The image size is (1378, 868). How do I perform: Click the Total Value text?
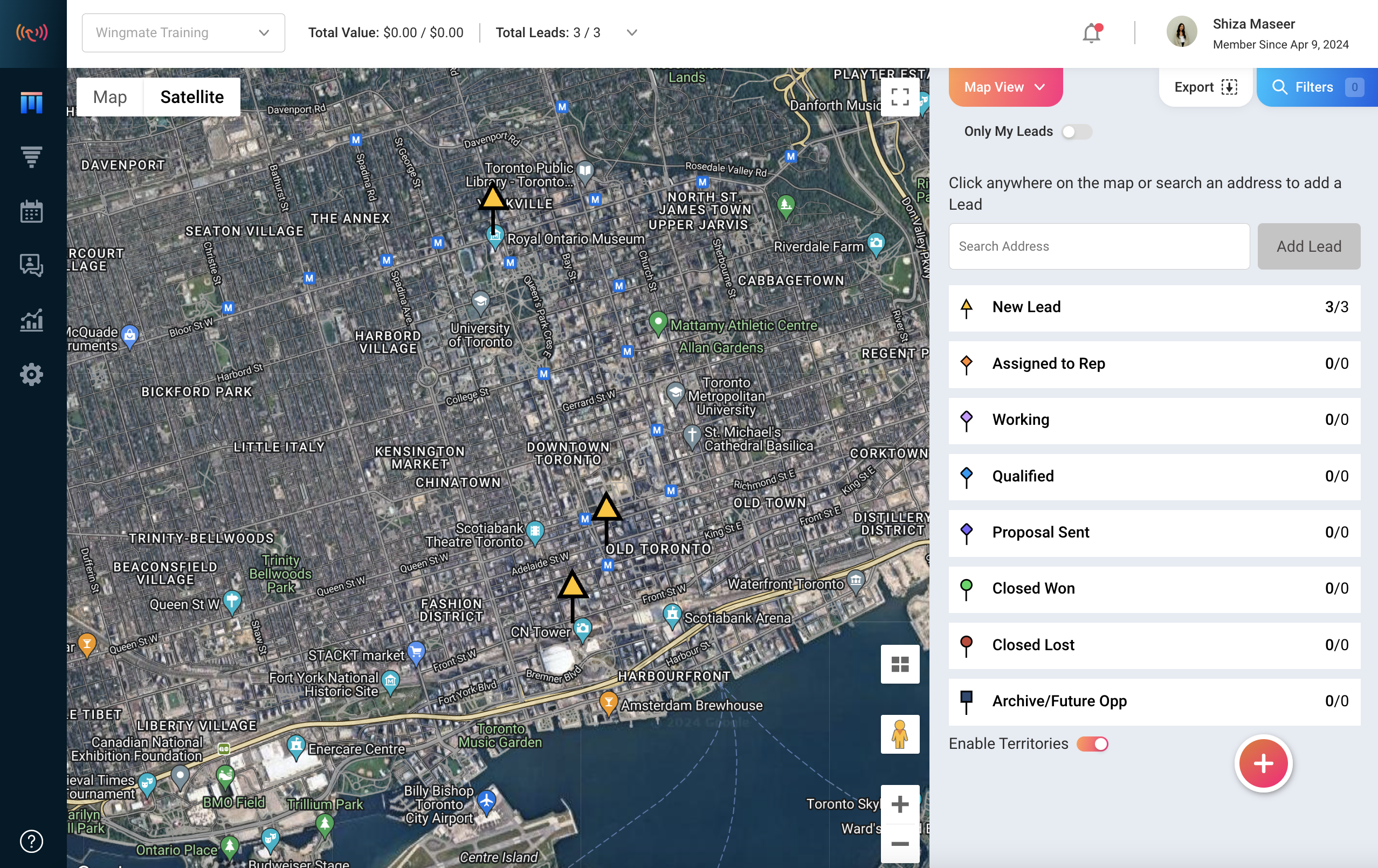point(385,32)
